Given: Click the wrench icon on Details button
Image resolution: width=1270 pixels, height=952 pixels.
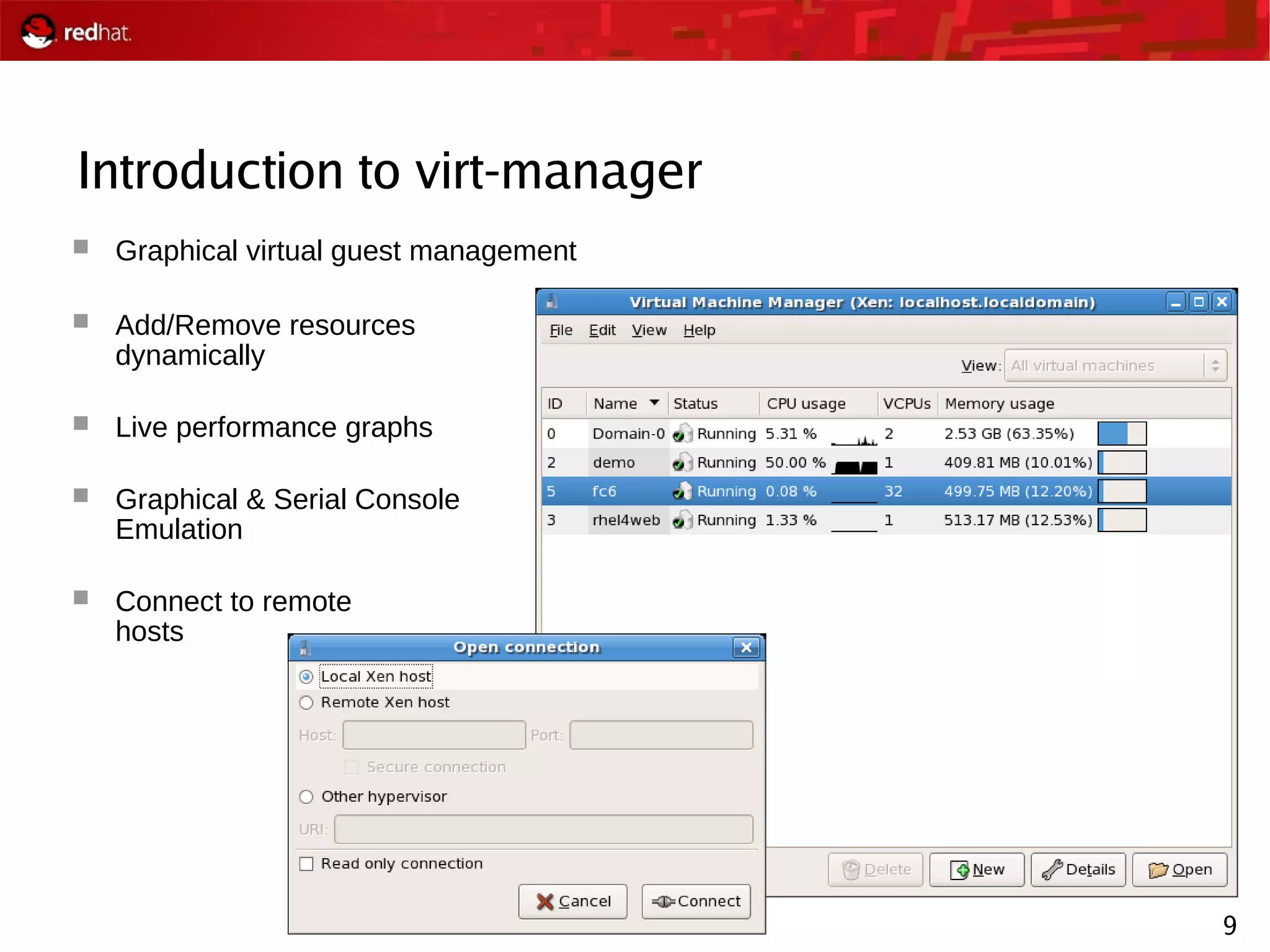Looking at the screenshot, I should pyautogui.click(x=1052, y=870).
